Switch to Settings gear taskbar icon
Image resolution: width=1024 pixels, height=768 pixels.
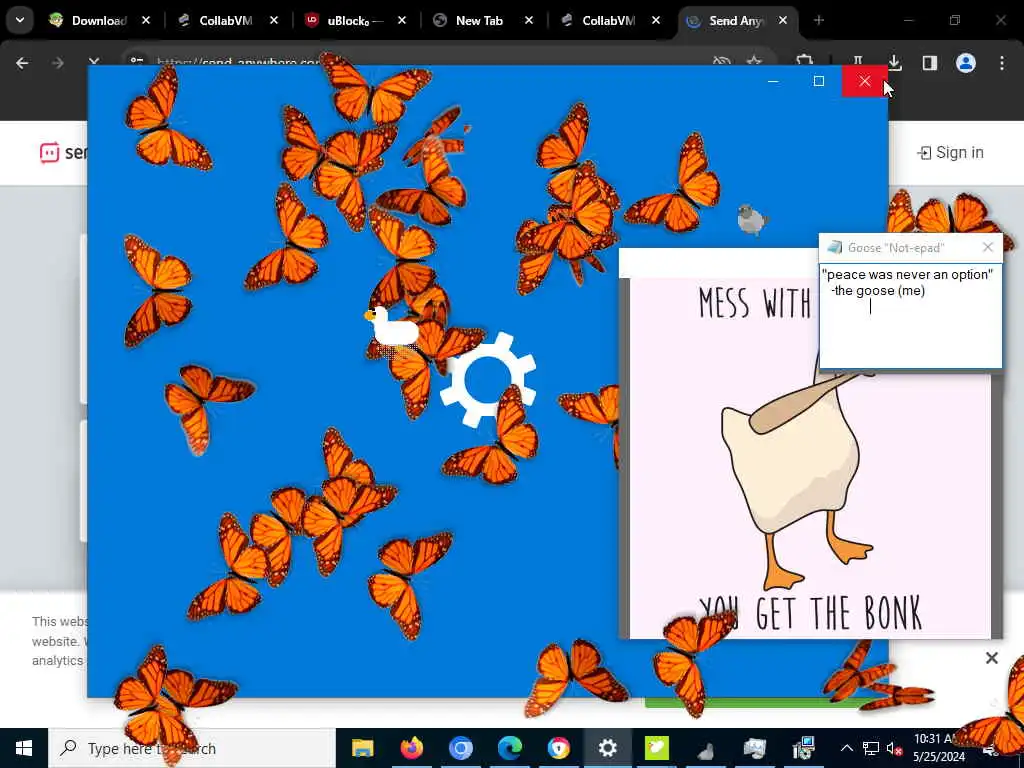(607, 748)
